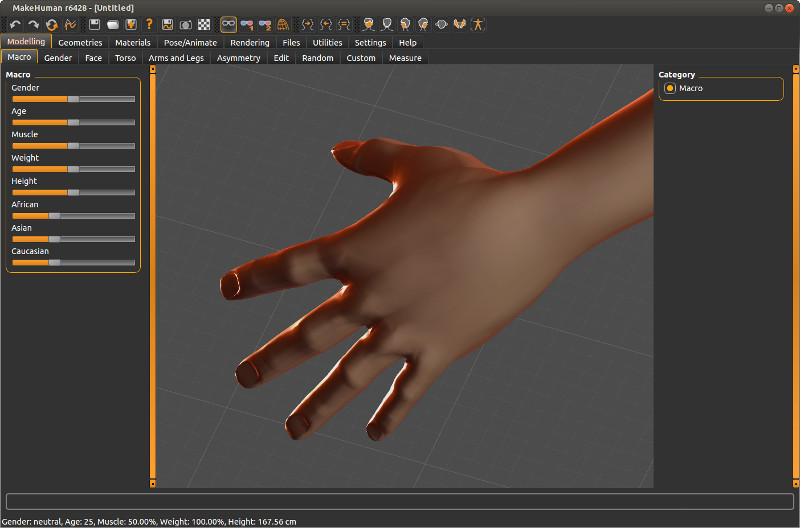
Task: Open the Geometries tab
Action: [x=80, y=43]
